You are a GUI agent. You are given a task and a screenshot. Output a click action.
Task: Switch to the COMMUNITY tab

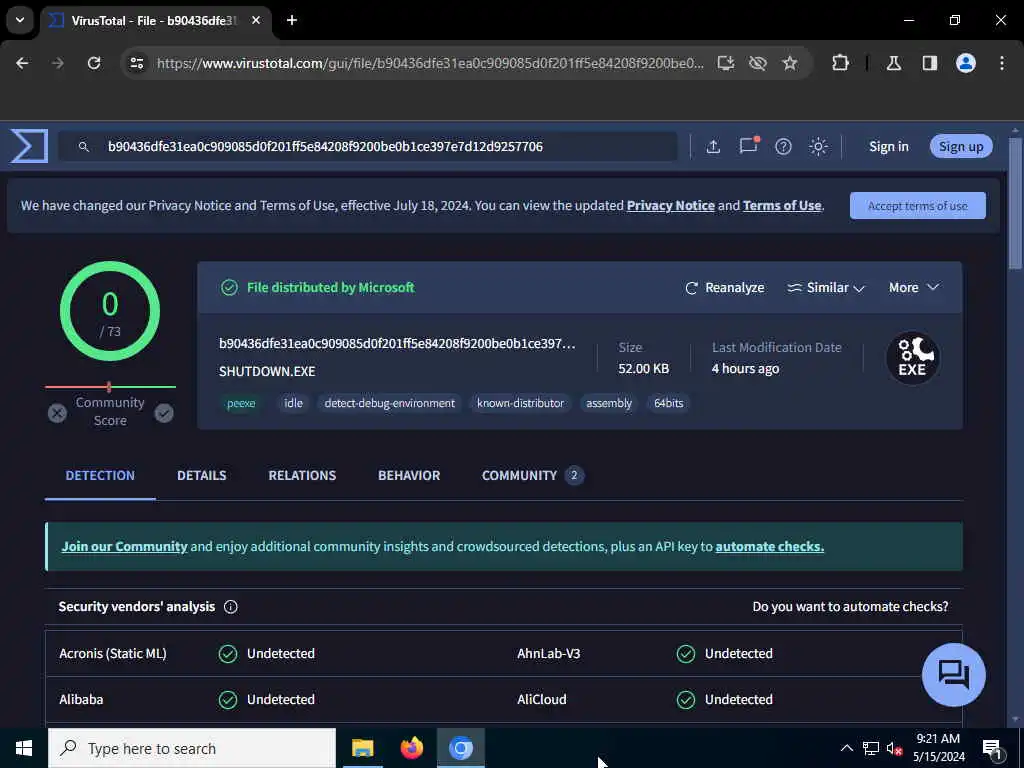click(532, 475)
